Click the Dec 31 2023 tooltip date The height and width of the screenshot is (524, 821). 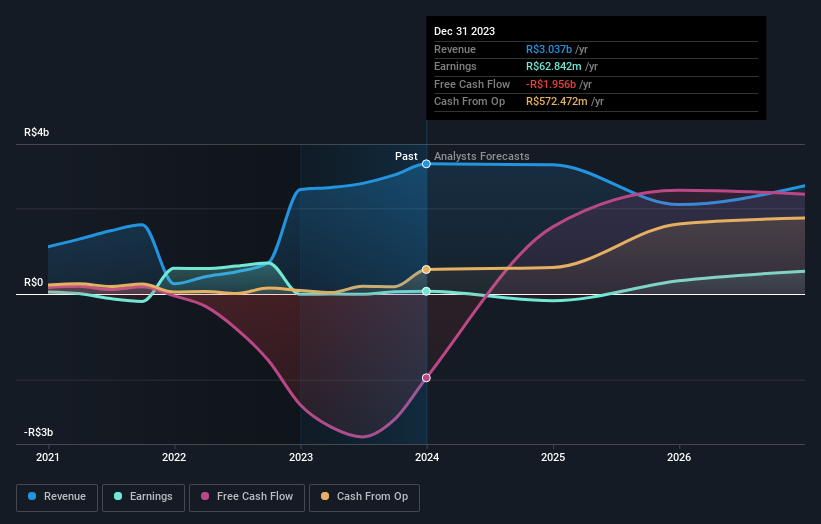click(x=464, y=31)
